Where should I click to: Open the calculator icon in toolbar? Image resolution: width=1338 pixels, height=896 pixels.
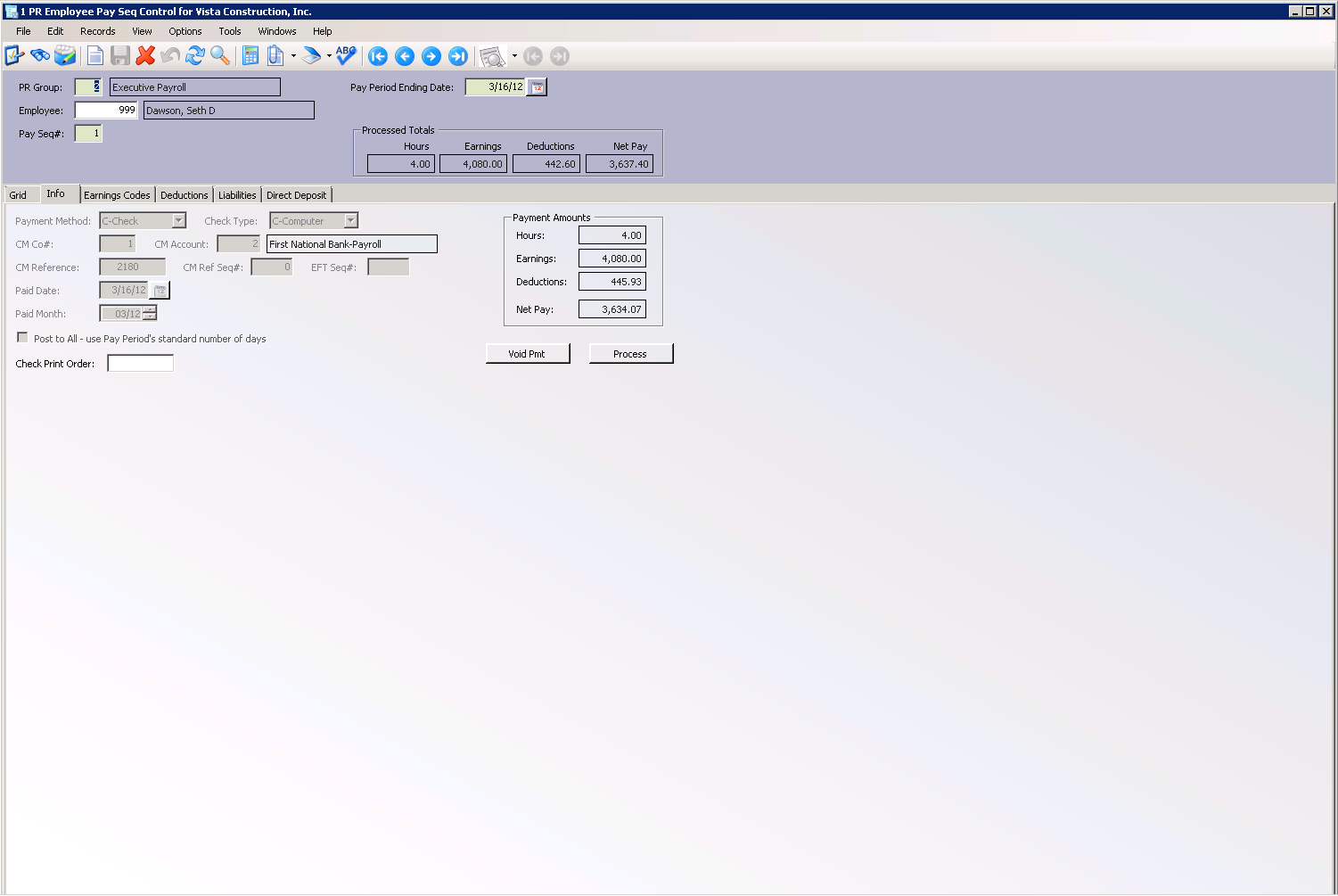(250, 56)
